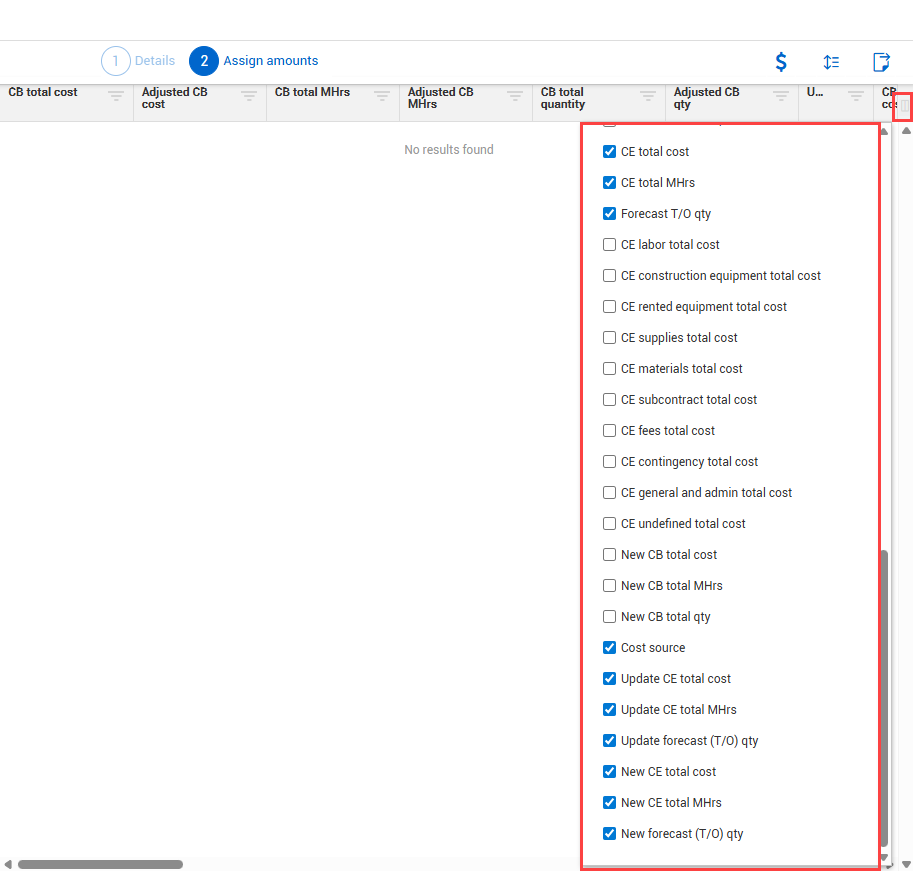Screen dimensions: 913x871
Task: Click the horizontal scrollbar thumb at bottom
Action: 100,864
